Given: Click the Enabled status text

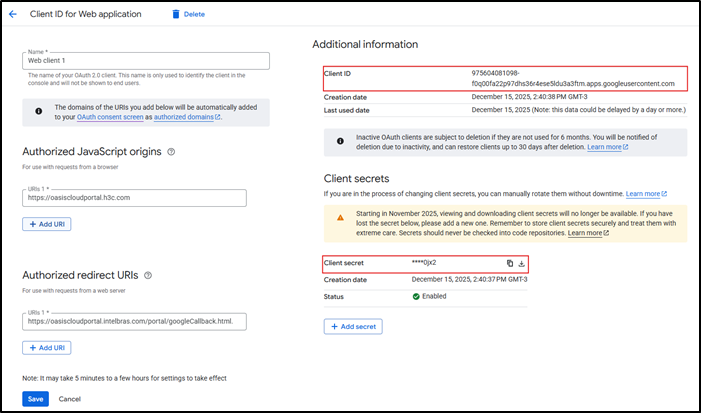Looking at the screenshot, I should click(x=434, y=296).
